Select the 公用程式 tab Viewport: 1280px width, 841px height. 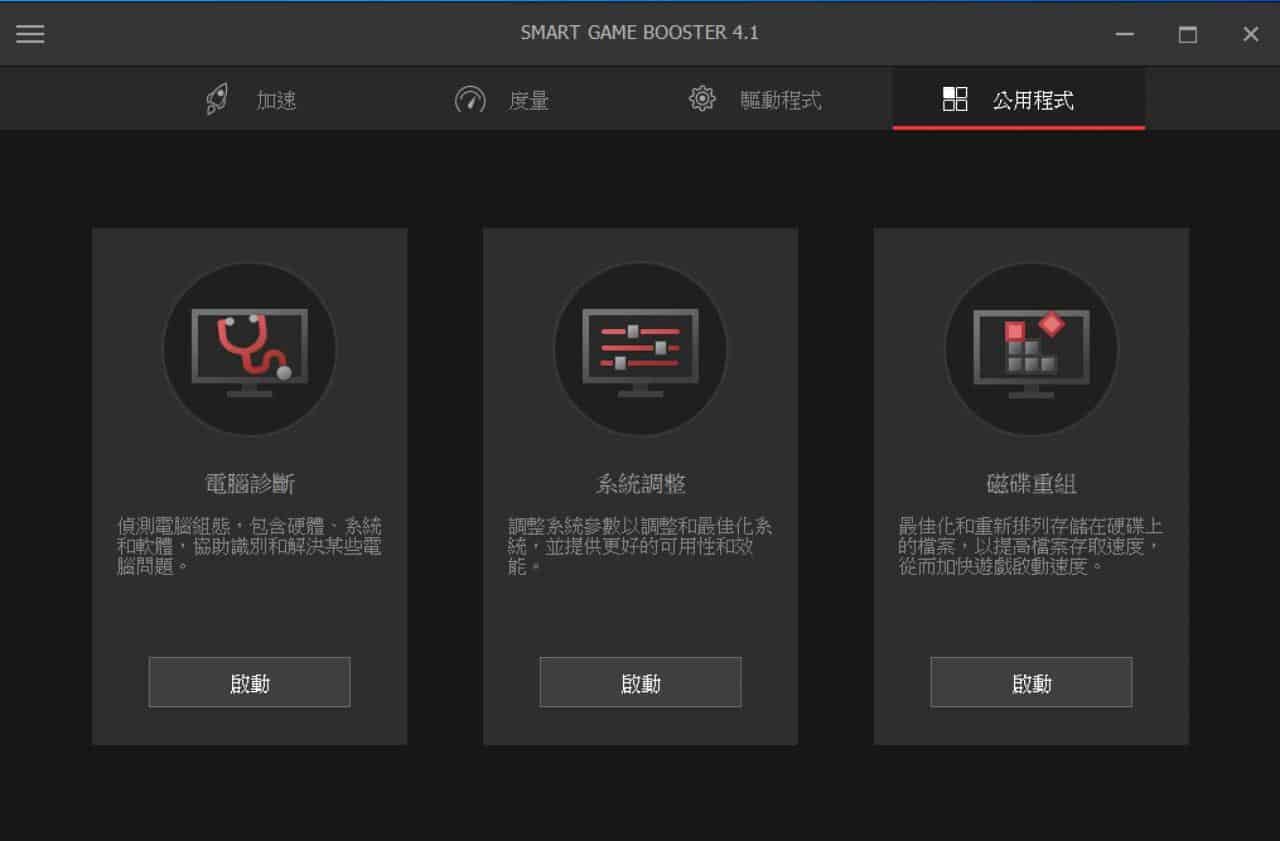[1019, 99]
